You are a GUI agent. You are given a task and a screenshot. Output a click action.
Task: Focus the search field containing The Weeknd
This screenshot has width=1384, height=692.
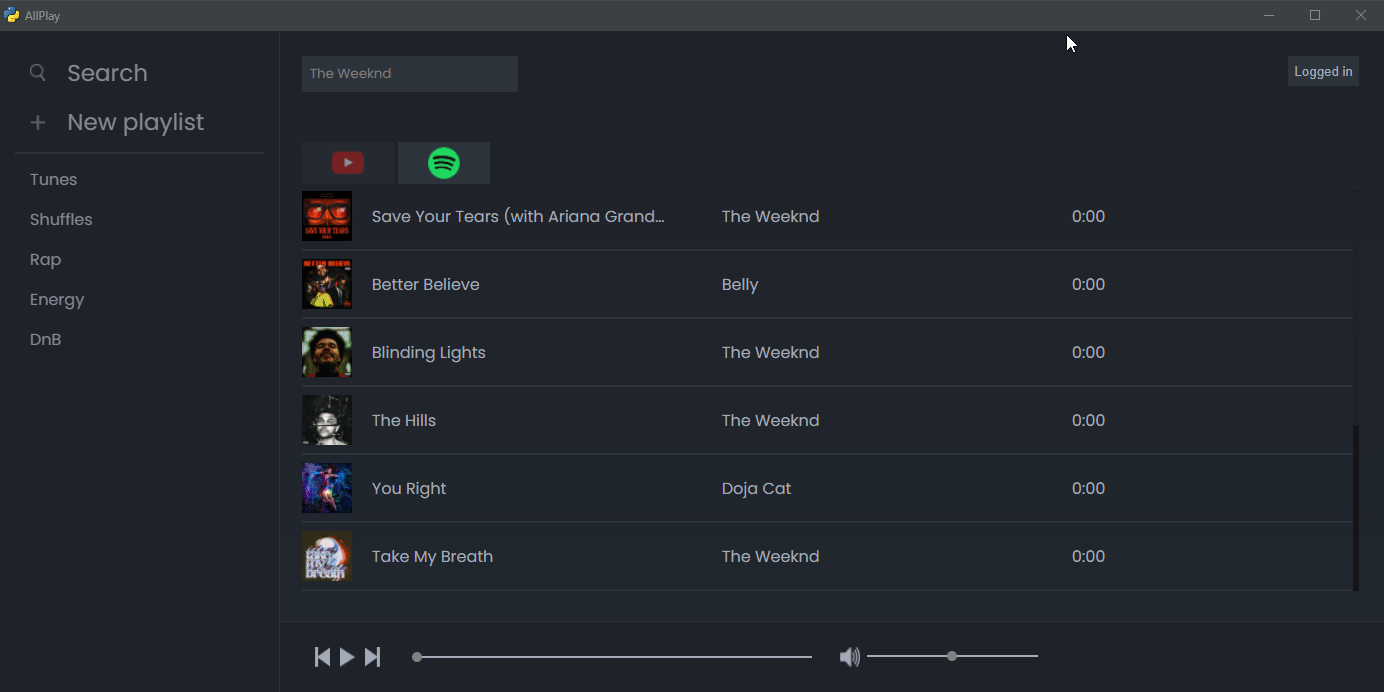(410, 74)
